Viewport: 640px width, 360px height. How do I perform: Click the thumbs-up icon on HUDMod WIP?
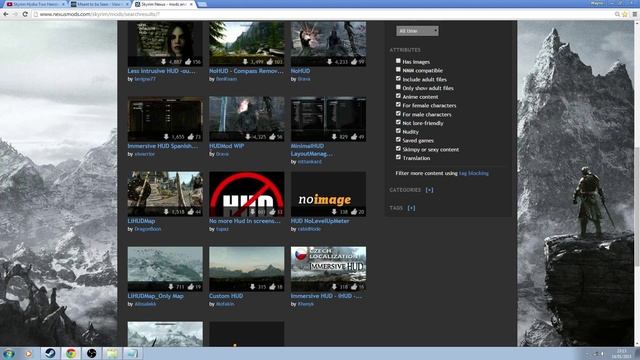point(272,137)
